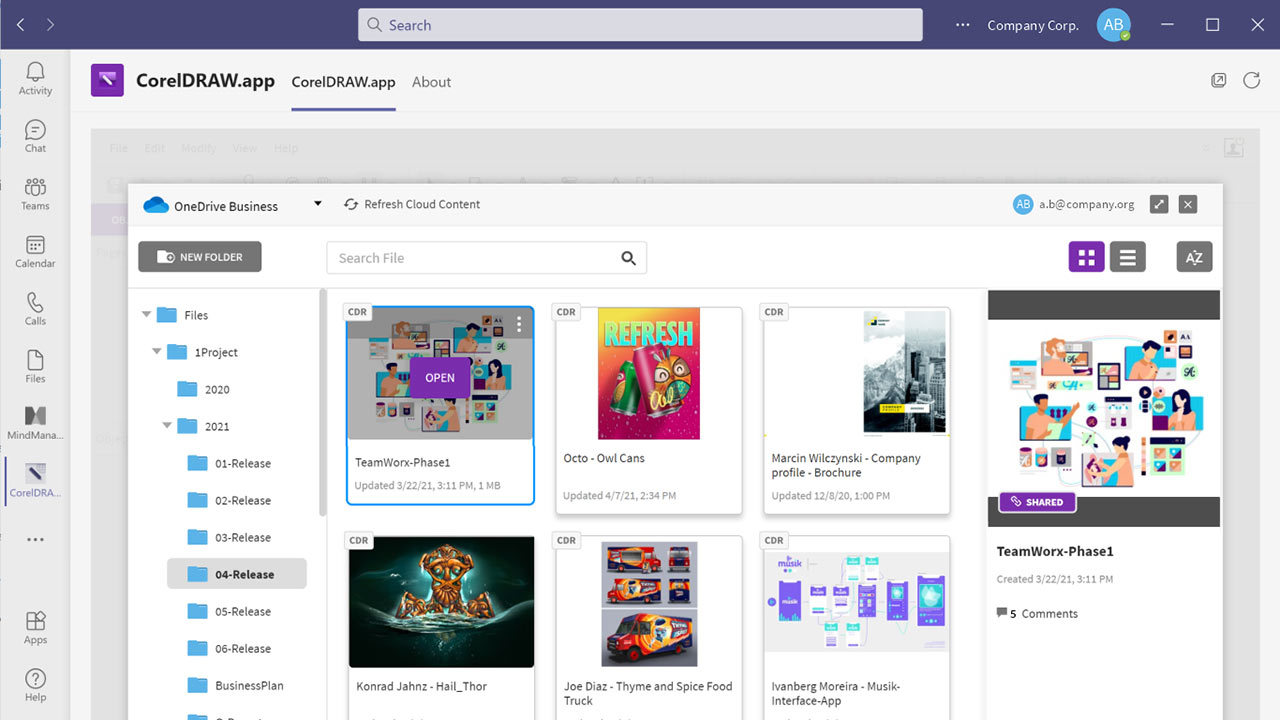Select the 03-Release folder
Screen dimensions: 1280x720
point(229,537)
